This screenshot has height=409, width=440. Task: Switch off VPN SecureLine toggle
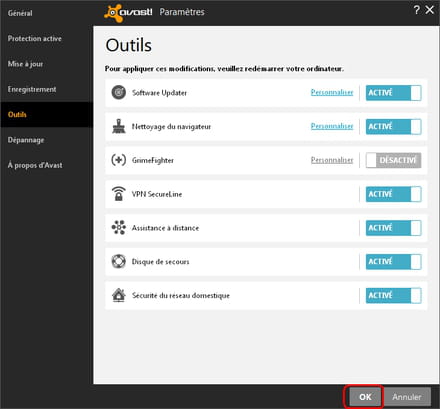tap(394, 194)
